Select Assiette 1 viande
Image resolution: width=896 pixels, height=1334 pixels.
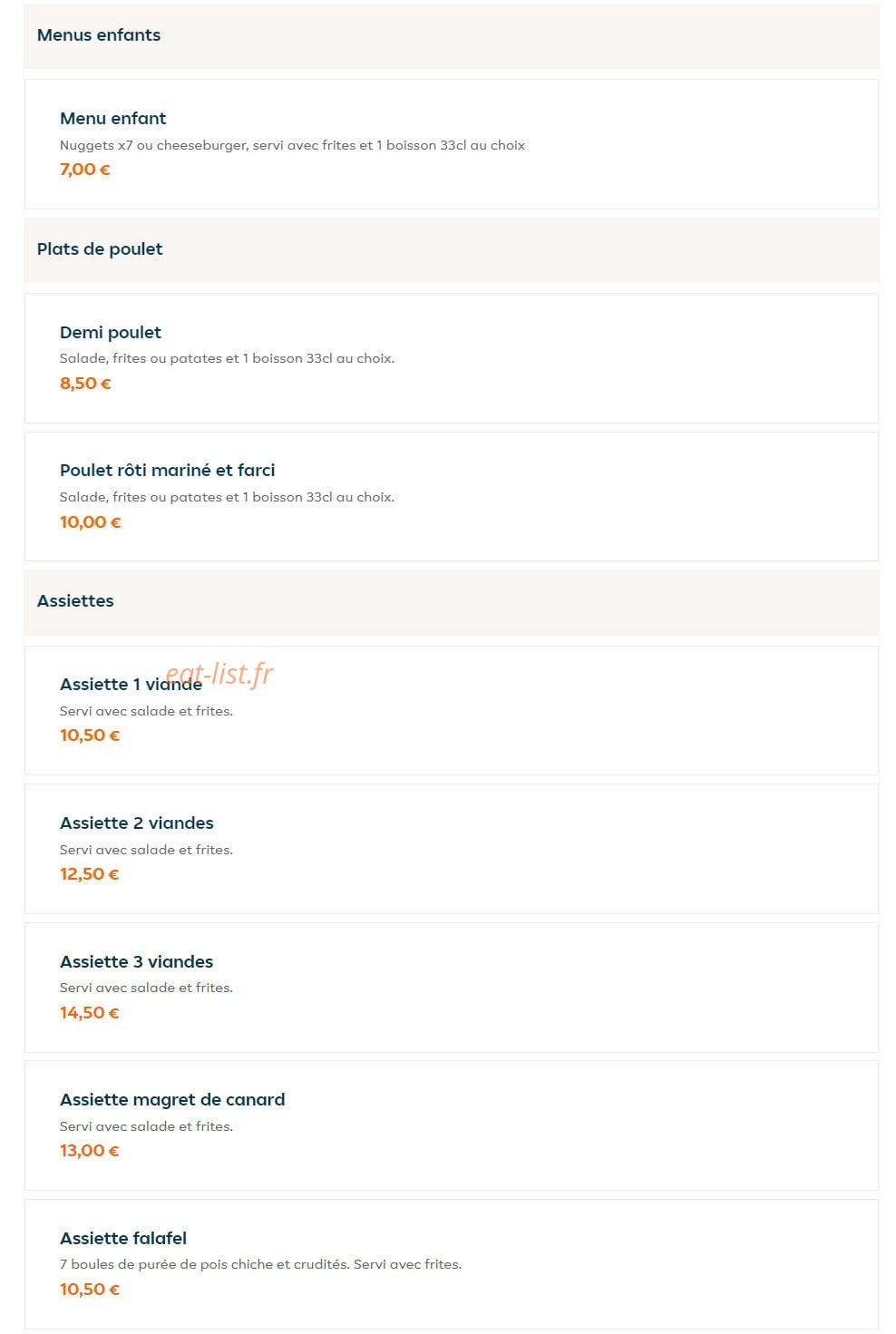(451, 710)
